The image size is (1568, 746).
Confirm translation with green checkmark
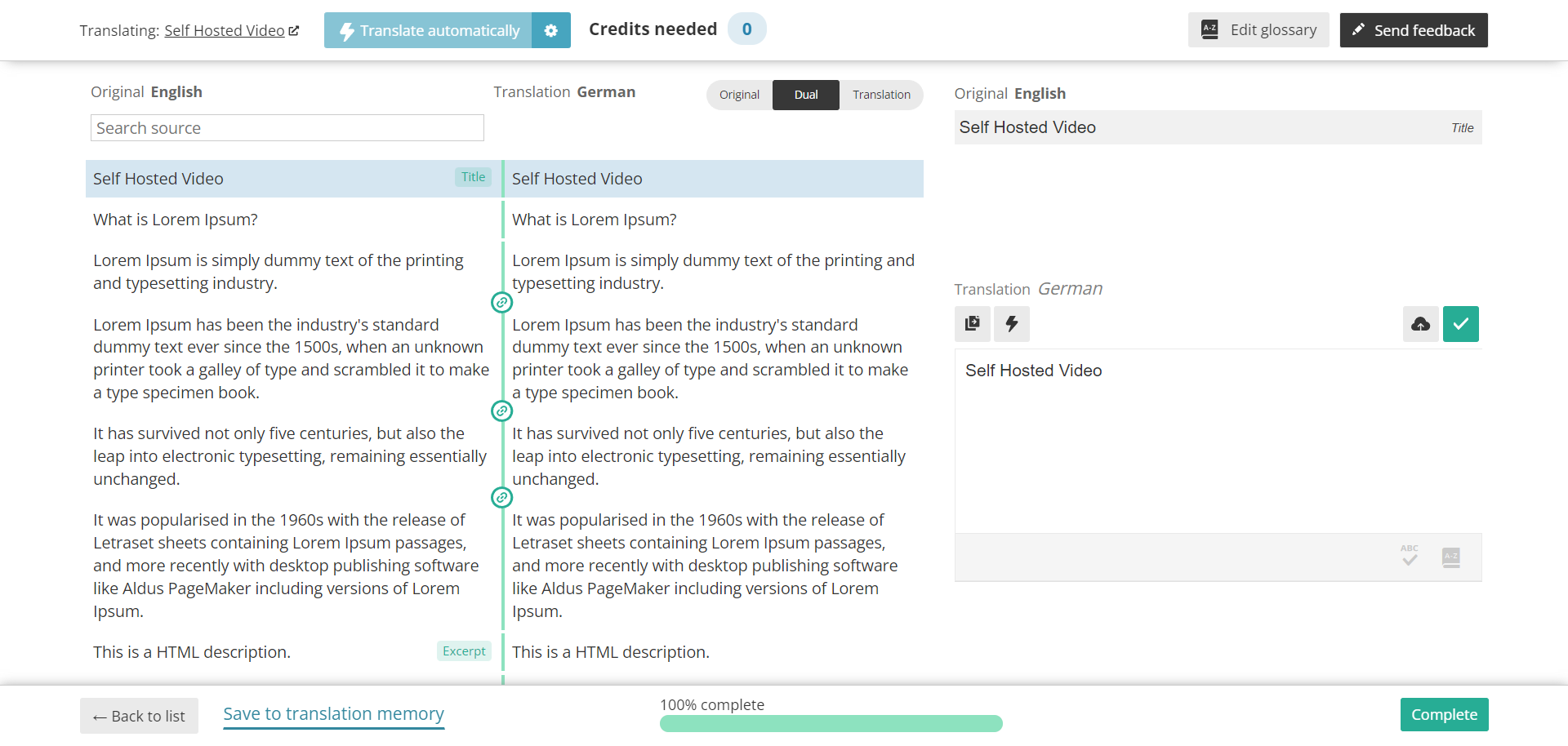pos(1460,324)
